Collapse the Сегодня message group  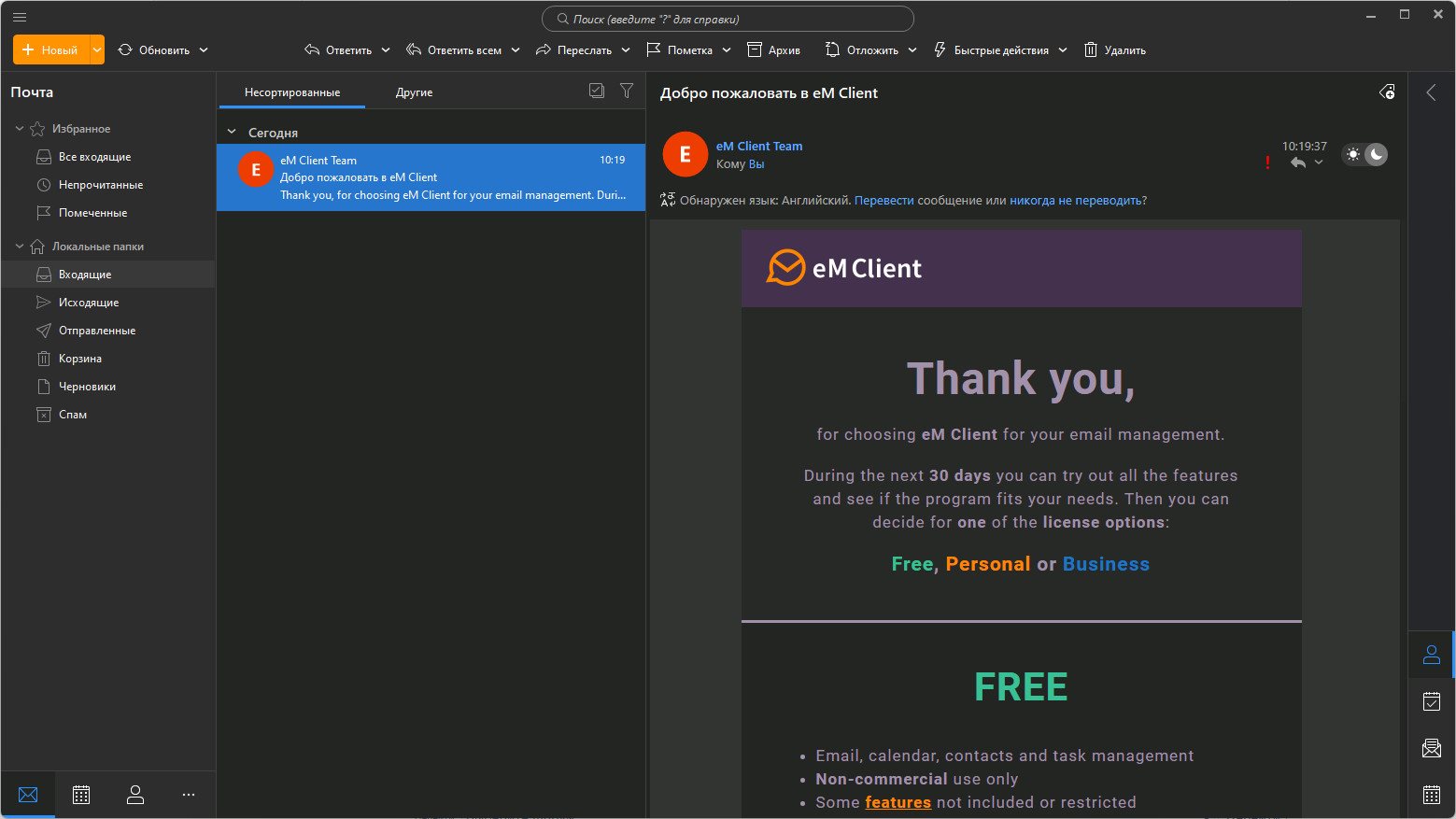tap(232, 133)
